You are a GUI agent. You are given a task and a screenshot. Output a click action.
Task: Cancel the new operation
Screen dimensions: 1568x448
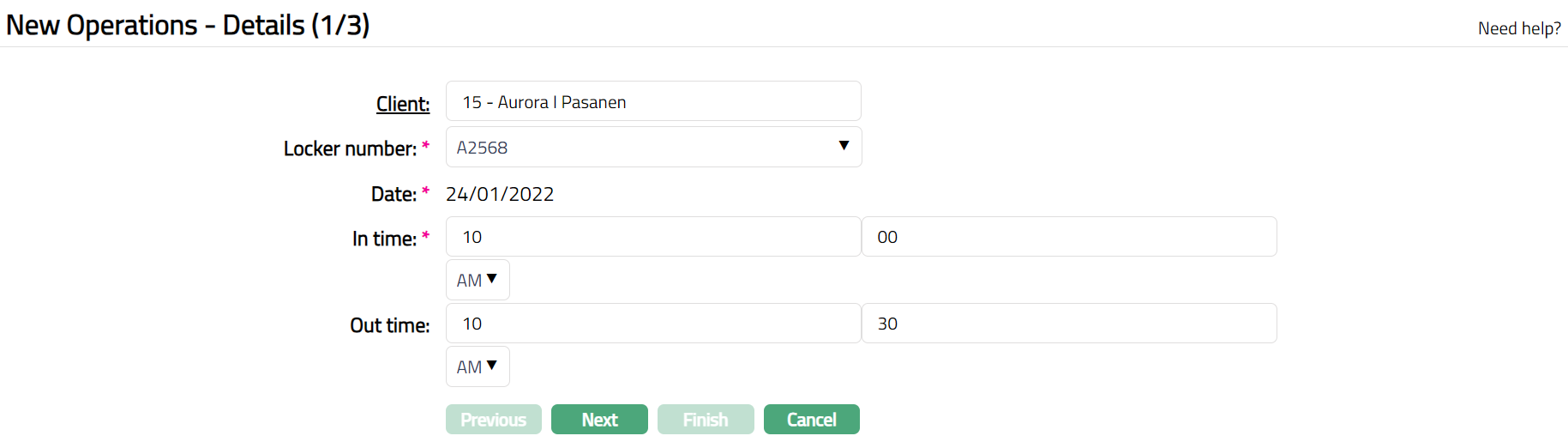tap(811, 420)
